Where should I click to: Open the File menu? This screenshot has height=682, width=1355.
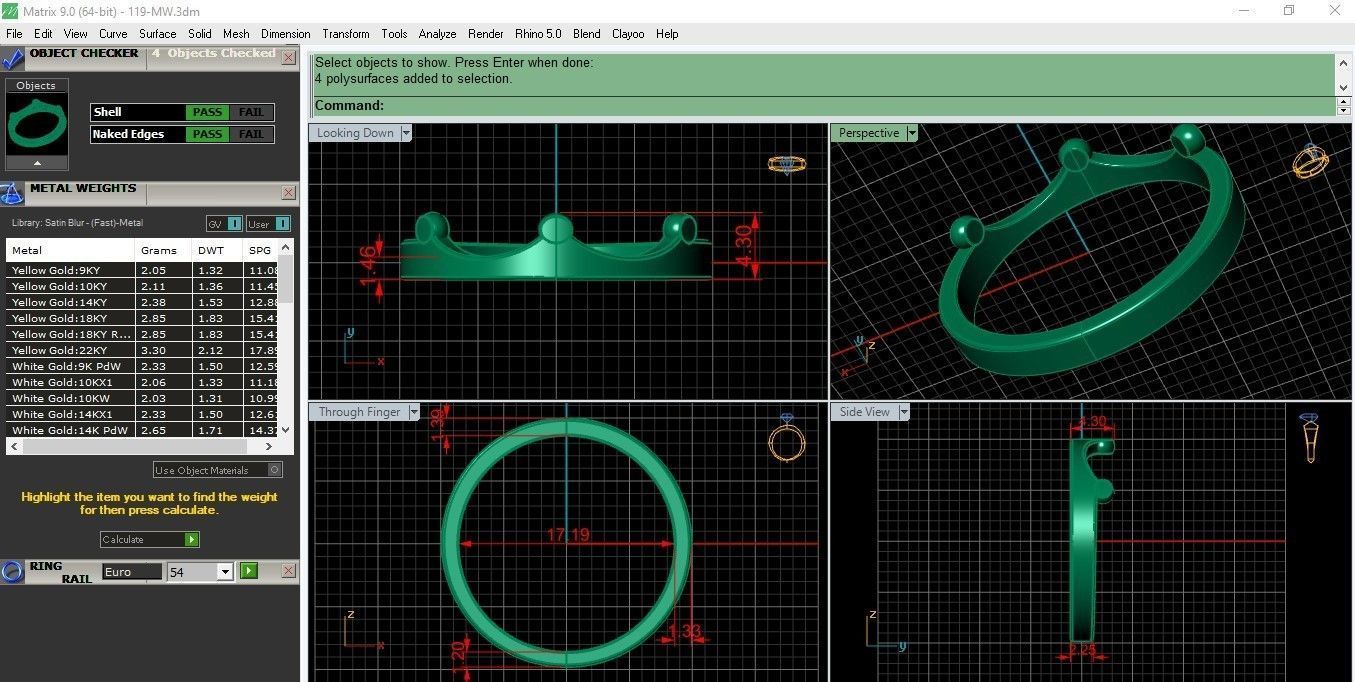(x=14, y=34)
